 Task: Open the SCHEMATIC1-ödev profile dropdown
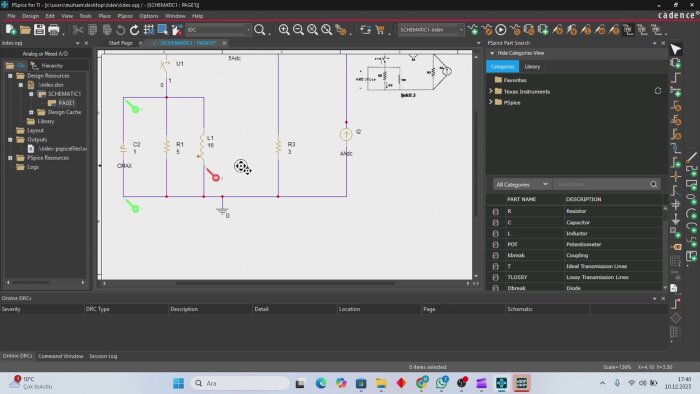click(x=461, y=30)
